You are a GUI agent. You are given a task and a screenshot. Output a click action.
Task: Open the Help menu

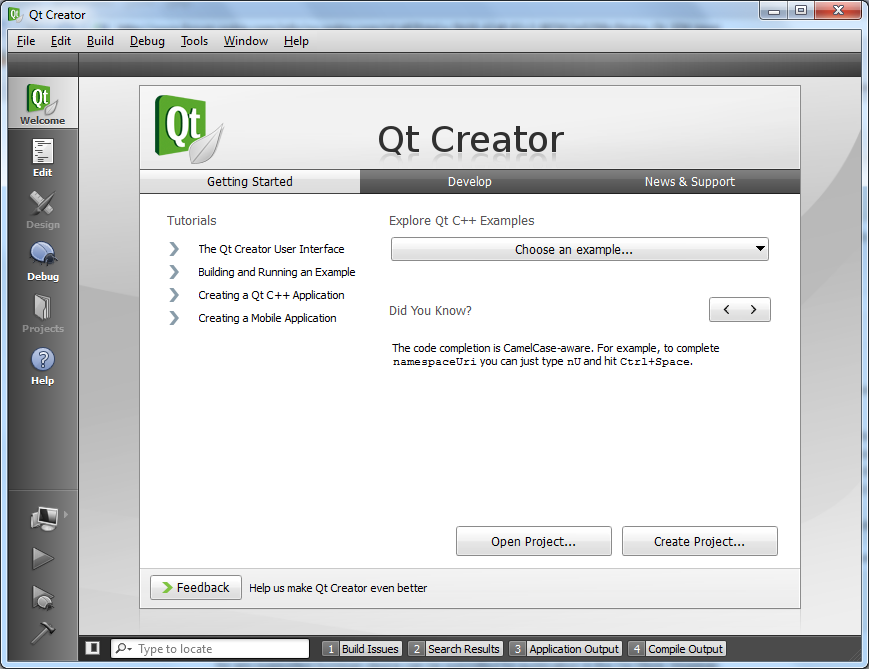coord(296,41)
